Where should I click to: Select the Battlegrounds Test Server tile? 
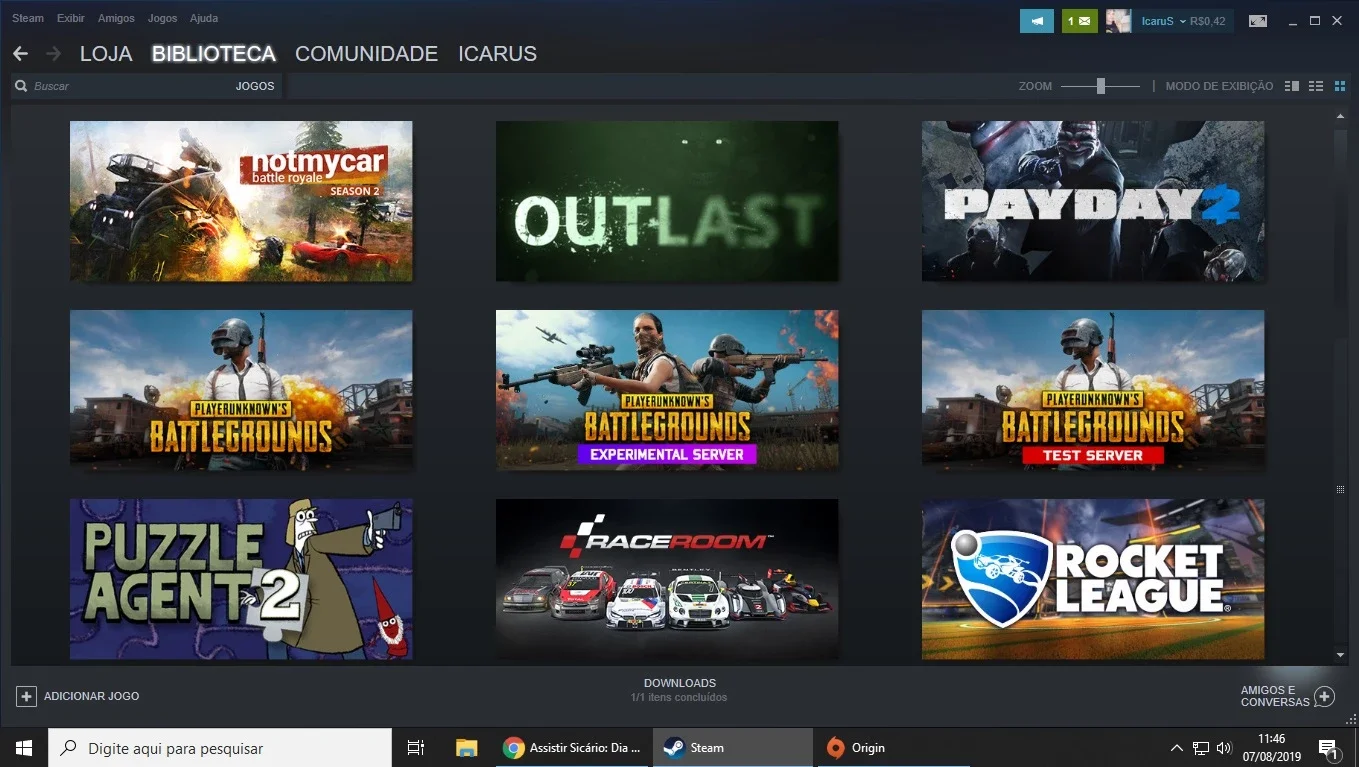(x=1093, y=390)
